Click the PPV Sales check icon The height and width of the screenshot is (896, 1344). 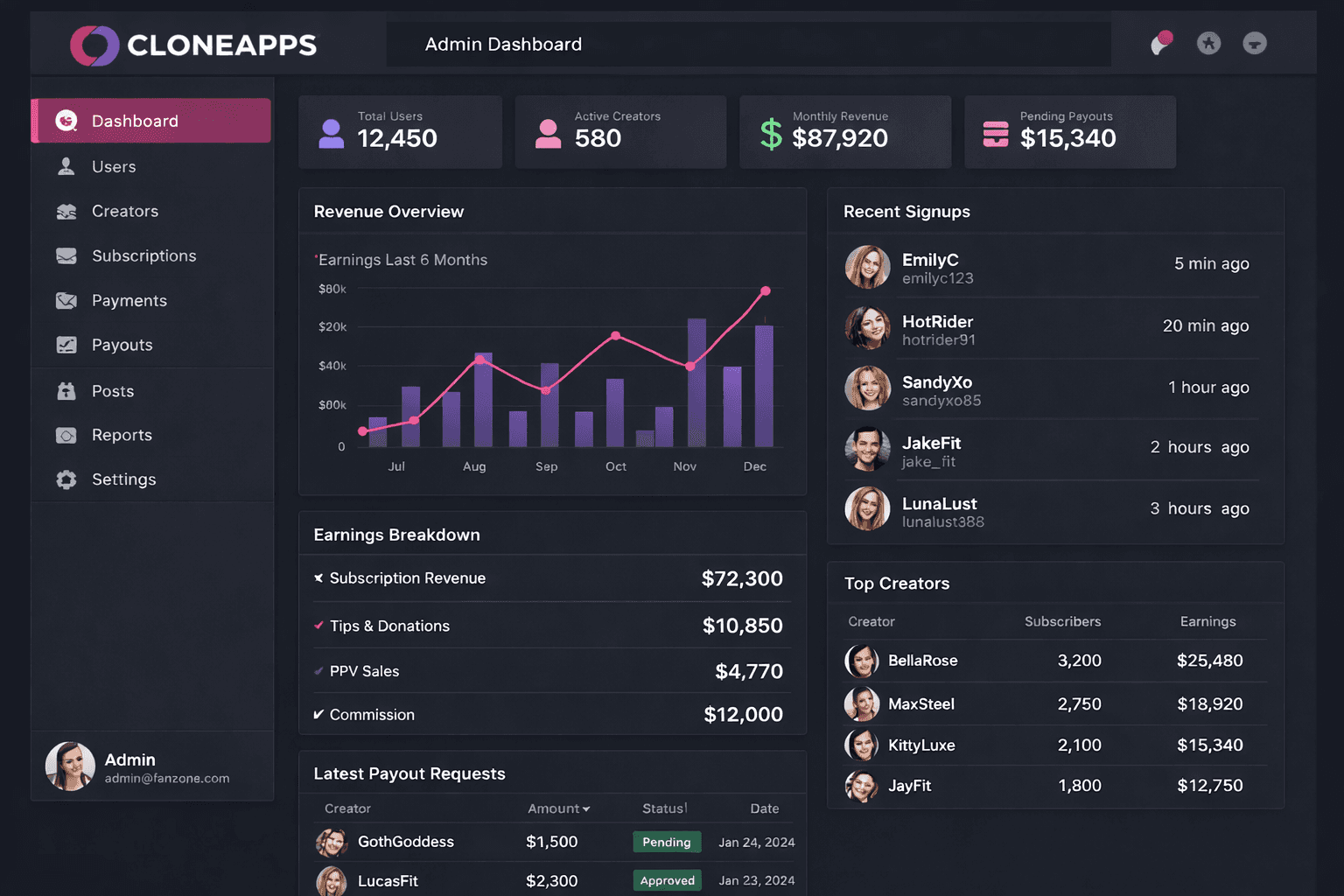[x=318, y=671]
